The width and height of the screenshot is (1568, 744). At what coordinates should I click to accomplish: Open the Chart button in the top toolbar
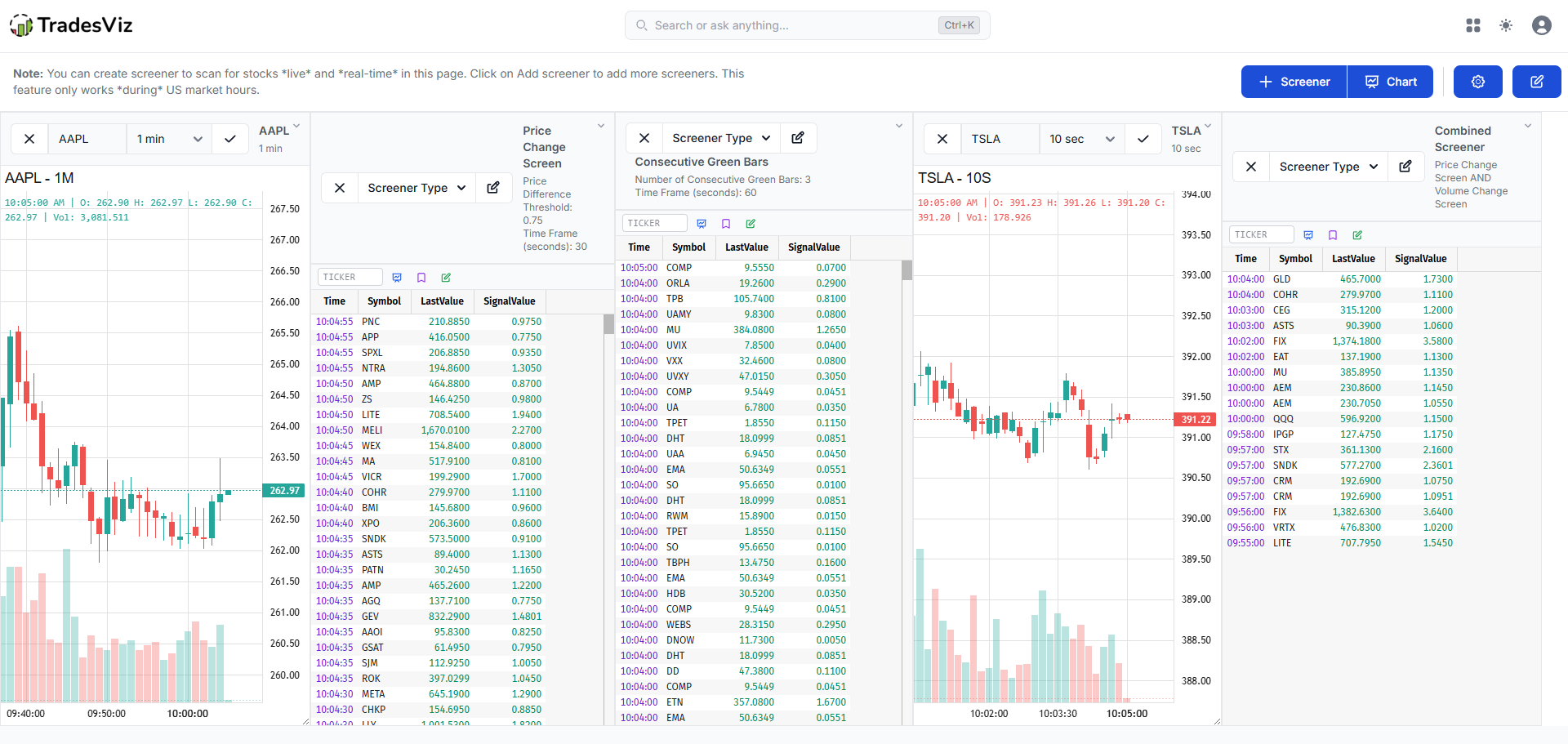[x=1389, y=82]
